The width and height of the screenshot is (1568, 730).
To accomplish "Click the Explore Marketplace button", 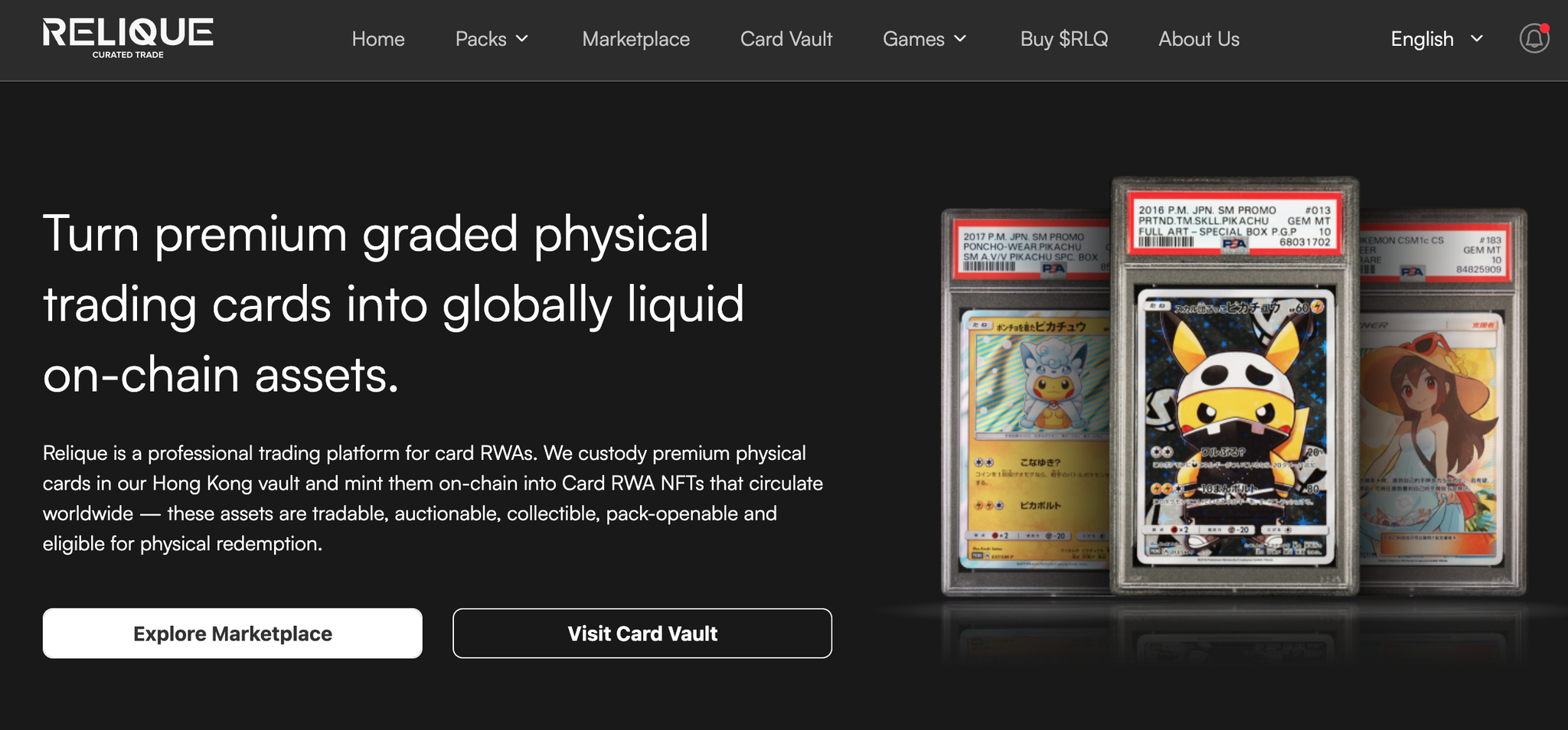I will pos(233,634).
